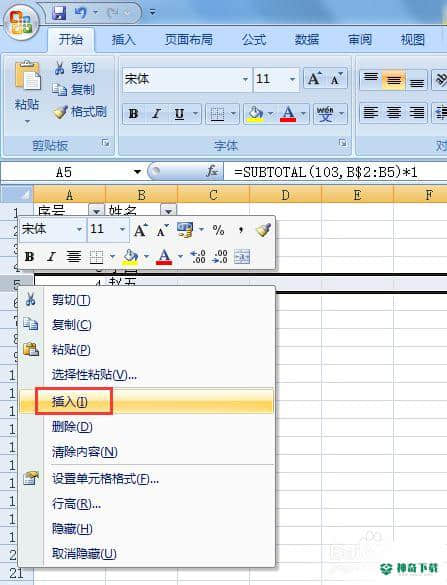This screenshot has width=447, height=585.
Task: Click increase decimal icon in mini toolbar
Action: coord(198,257)
